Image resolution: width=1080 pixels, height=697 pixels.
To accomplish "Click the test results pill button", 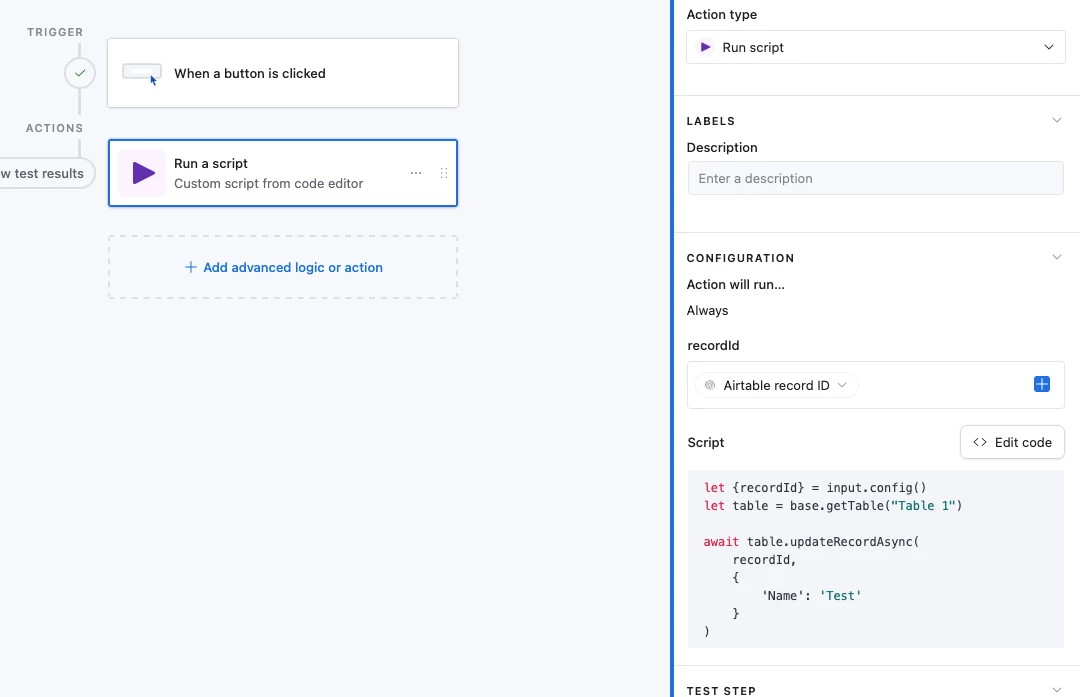I will coord(45,174).
